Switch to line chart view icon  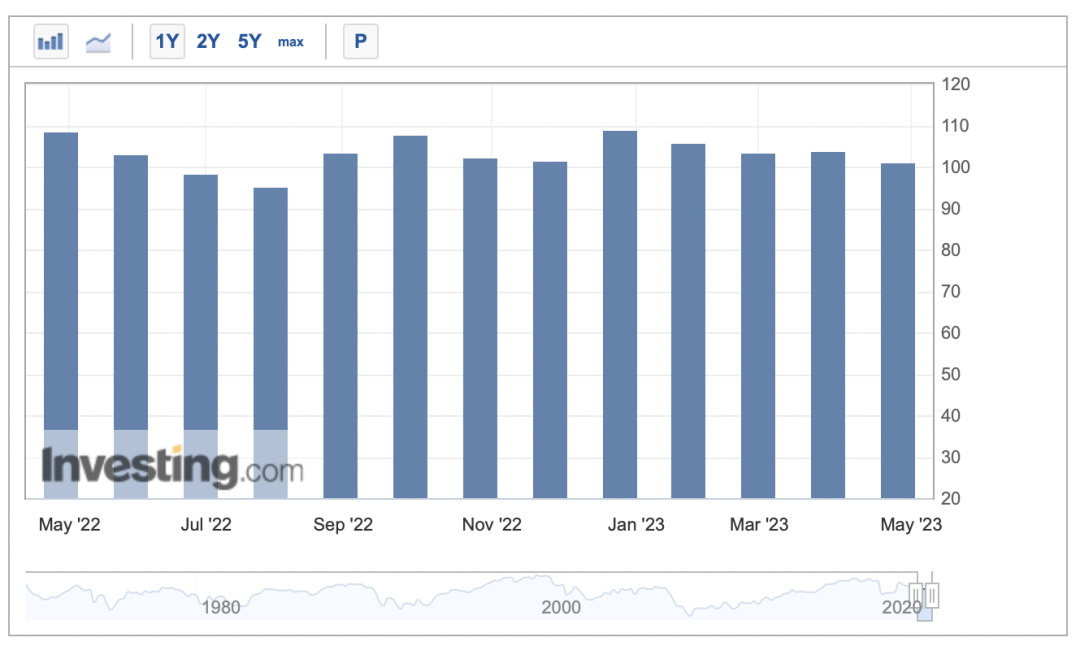(x=98, y=42)
